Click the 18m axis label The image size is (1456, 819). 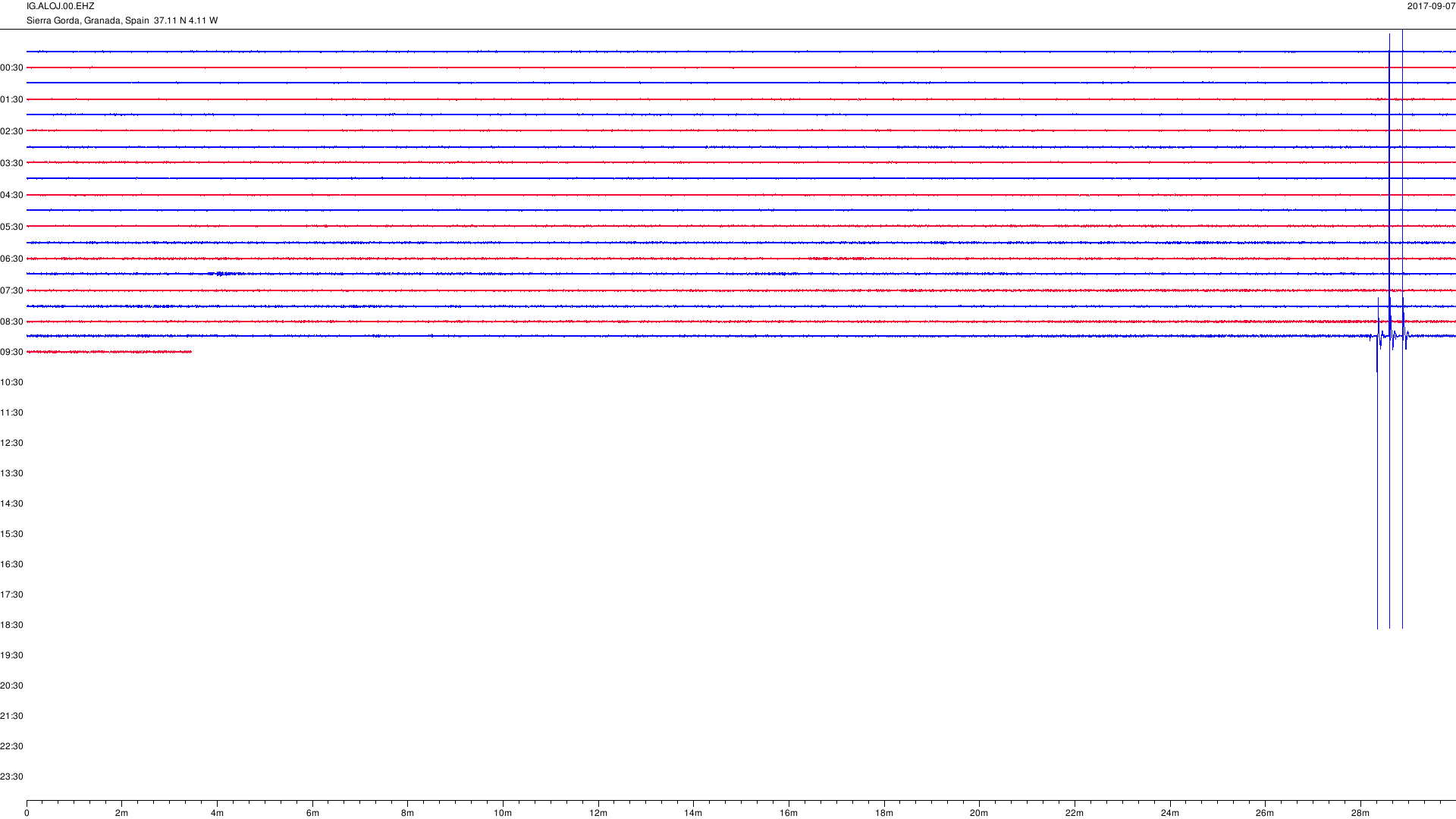pos(884,813)
